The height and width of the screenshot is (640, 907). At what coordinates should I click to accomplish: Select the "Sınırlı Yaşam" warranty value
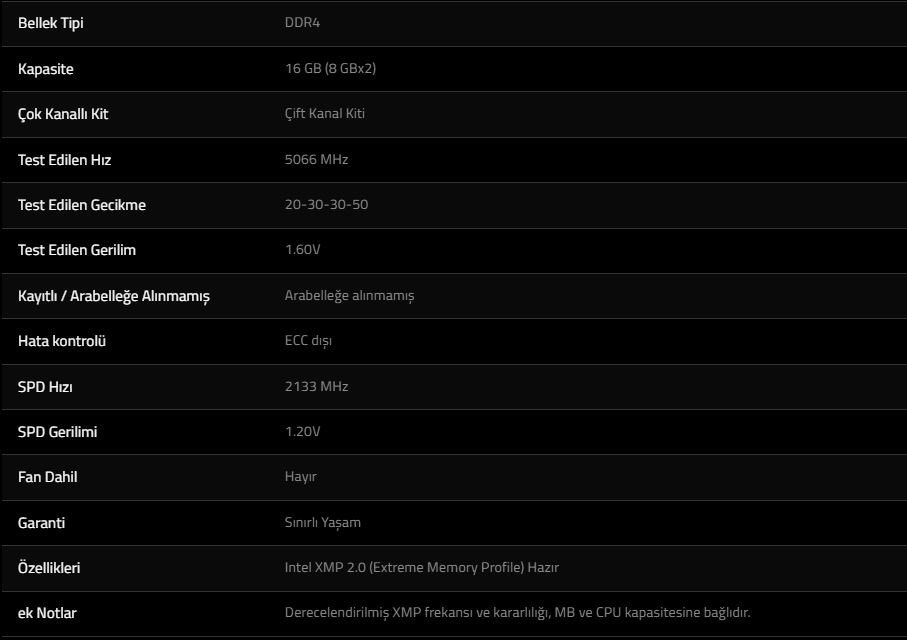point(323,523)
